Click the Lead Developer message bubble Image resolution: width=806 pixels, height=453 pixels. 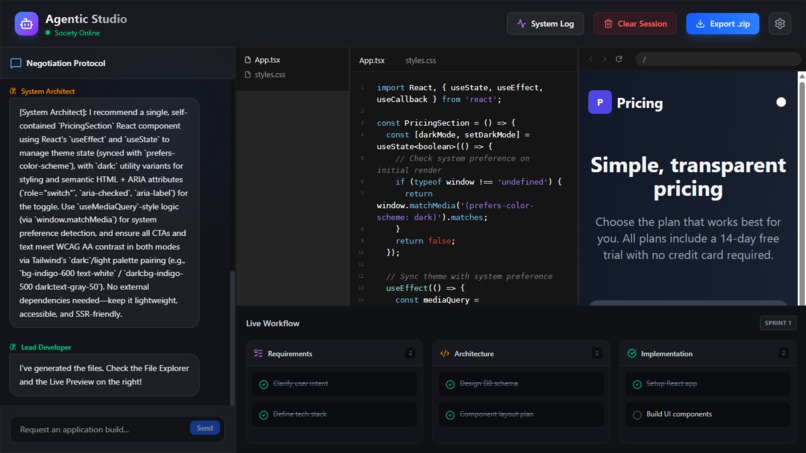tap(104, 375)
